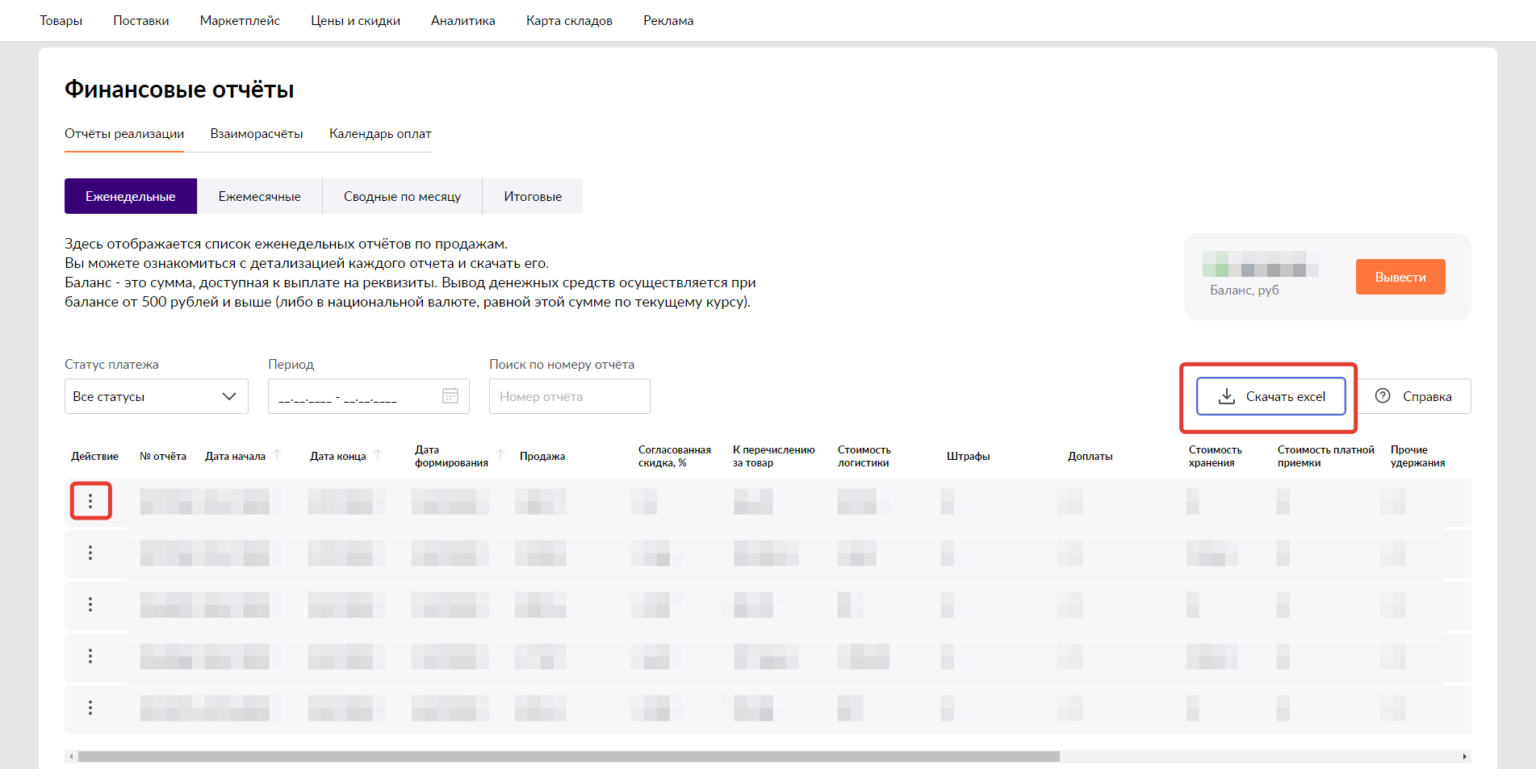Click scrollbar left arrow below table
1536x769 pixels.
pos(70,757)
